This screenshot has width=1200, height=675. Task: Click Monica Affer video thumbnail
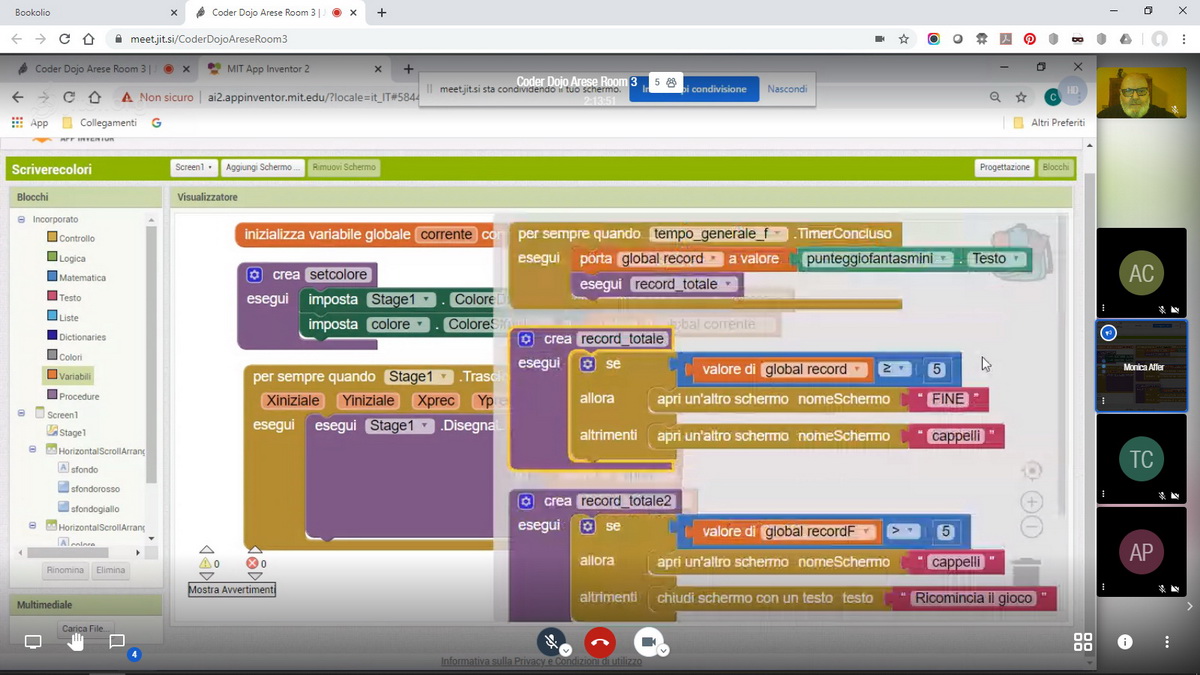(1141, 366)
